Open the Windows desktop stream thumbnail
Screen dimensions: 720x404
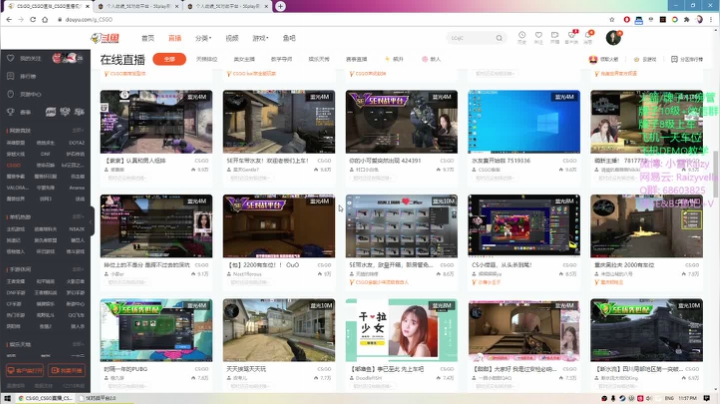(524, 122)
